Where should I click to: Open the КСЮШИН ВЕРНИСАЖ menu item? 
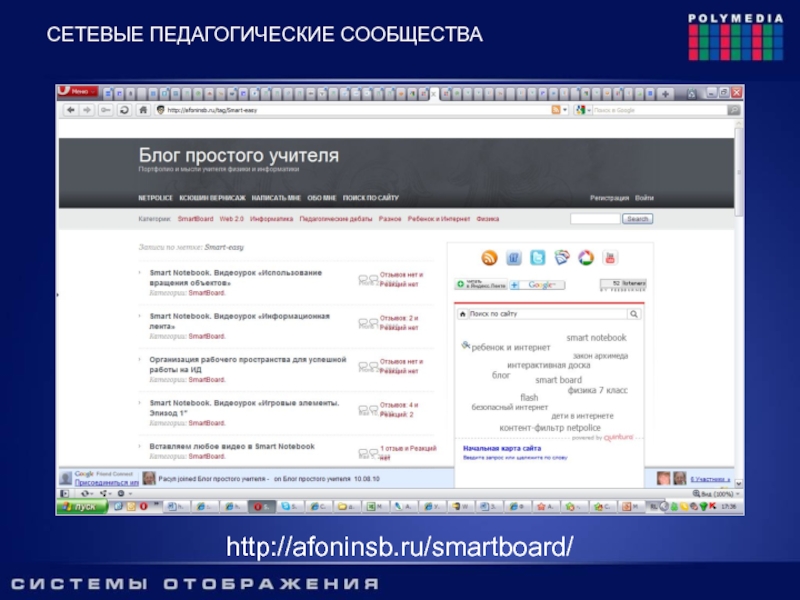tap(212, 198)
